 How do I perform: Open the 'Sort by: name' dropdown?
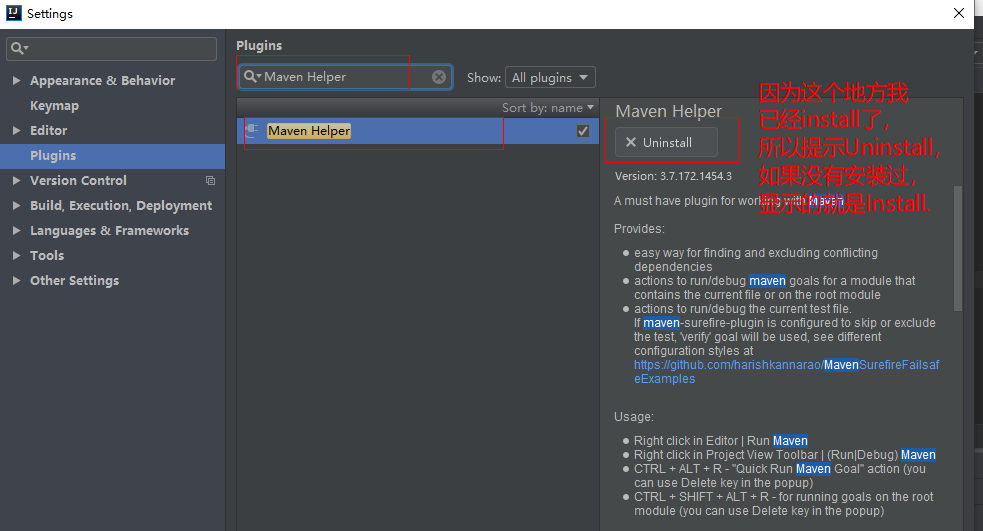coord(548,107)
